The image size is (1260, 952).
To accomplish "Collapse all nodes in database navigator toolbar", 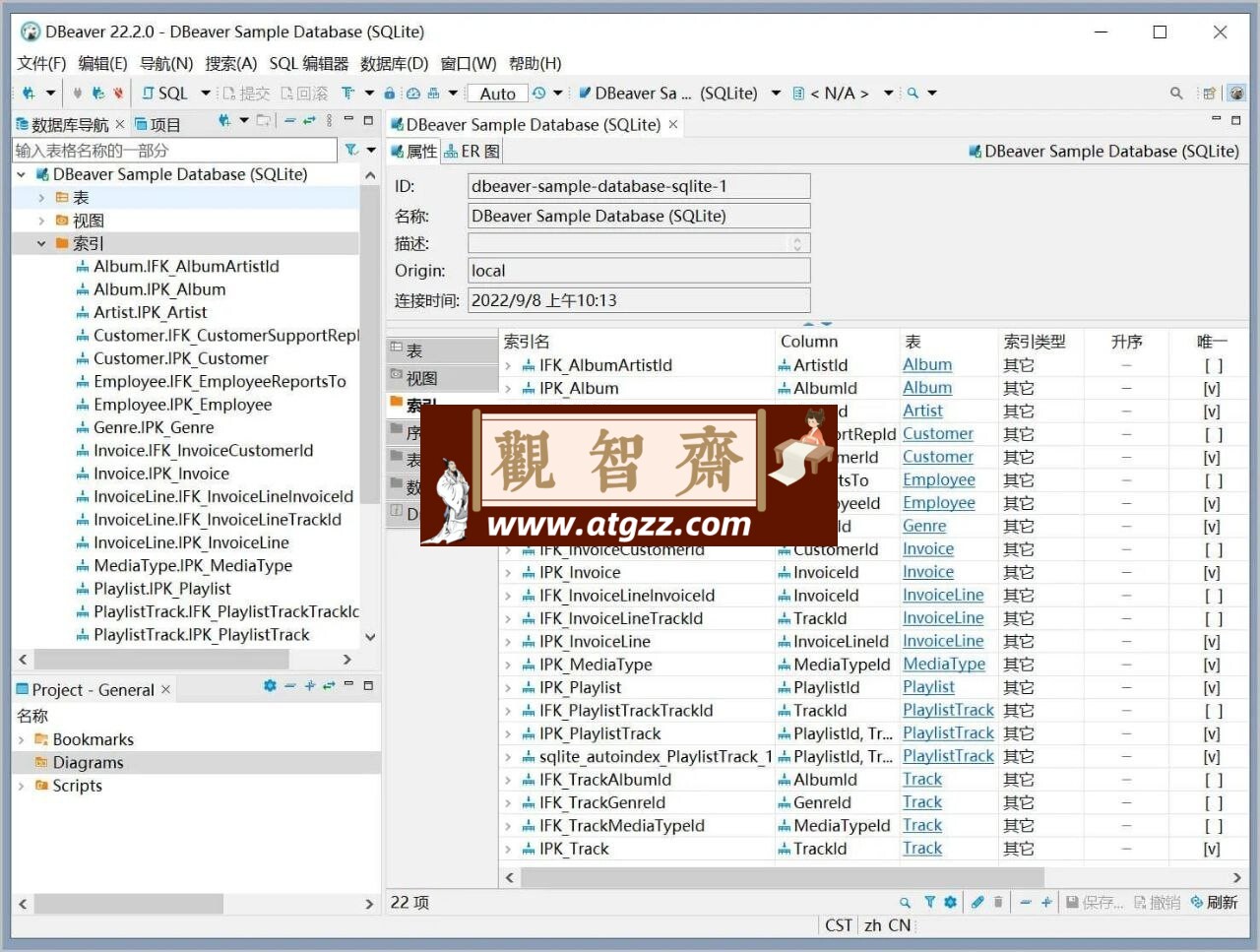I will click(289, 121).
